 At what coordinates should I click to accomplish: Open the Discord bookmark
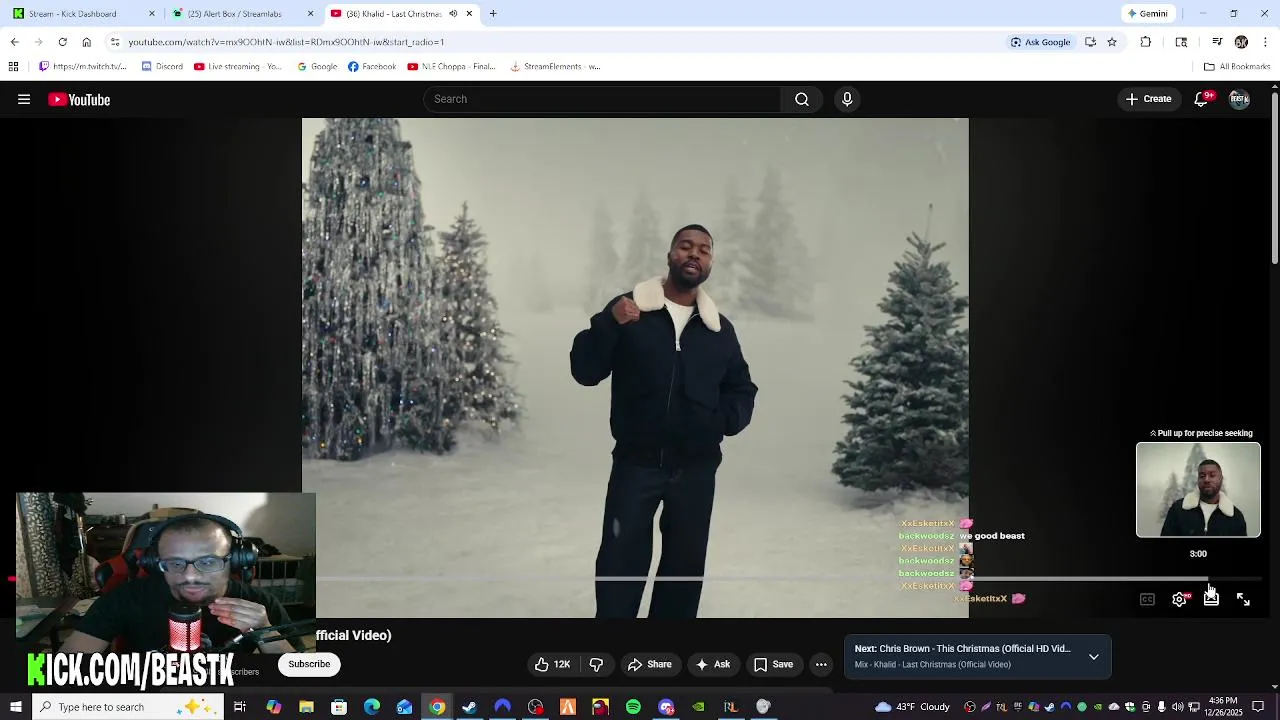[x=162, y=67]
